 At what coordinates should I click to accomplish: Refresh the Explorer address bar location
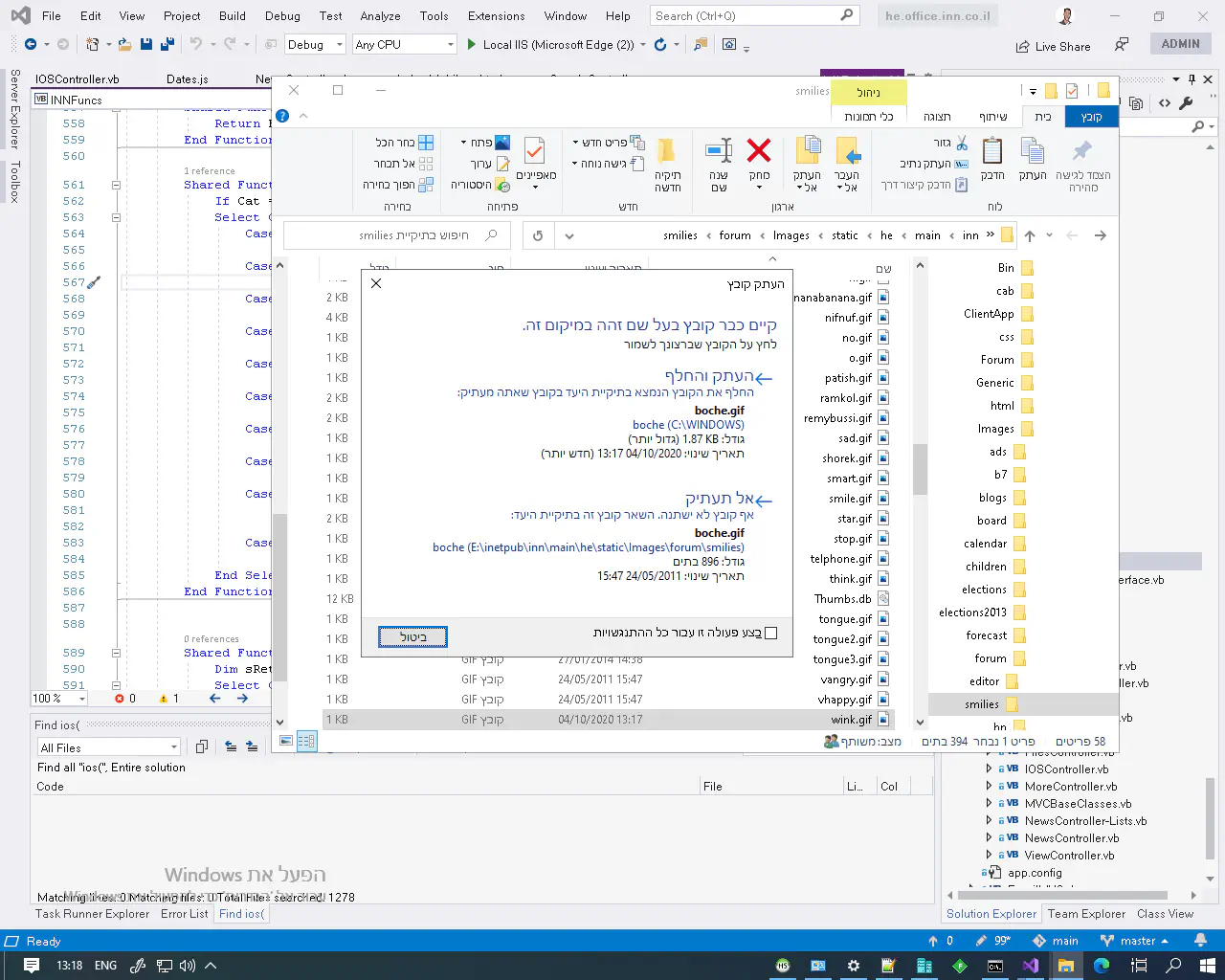click(538, 235)
